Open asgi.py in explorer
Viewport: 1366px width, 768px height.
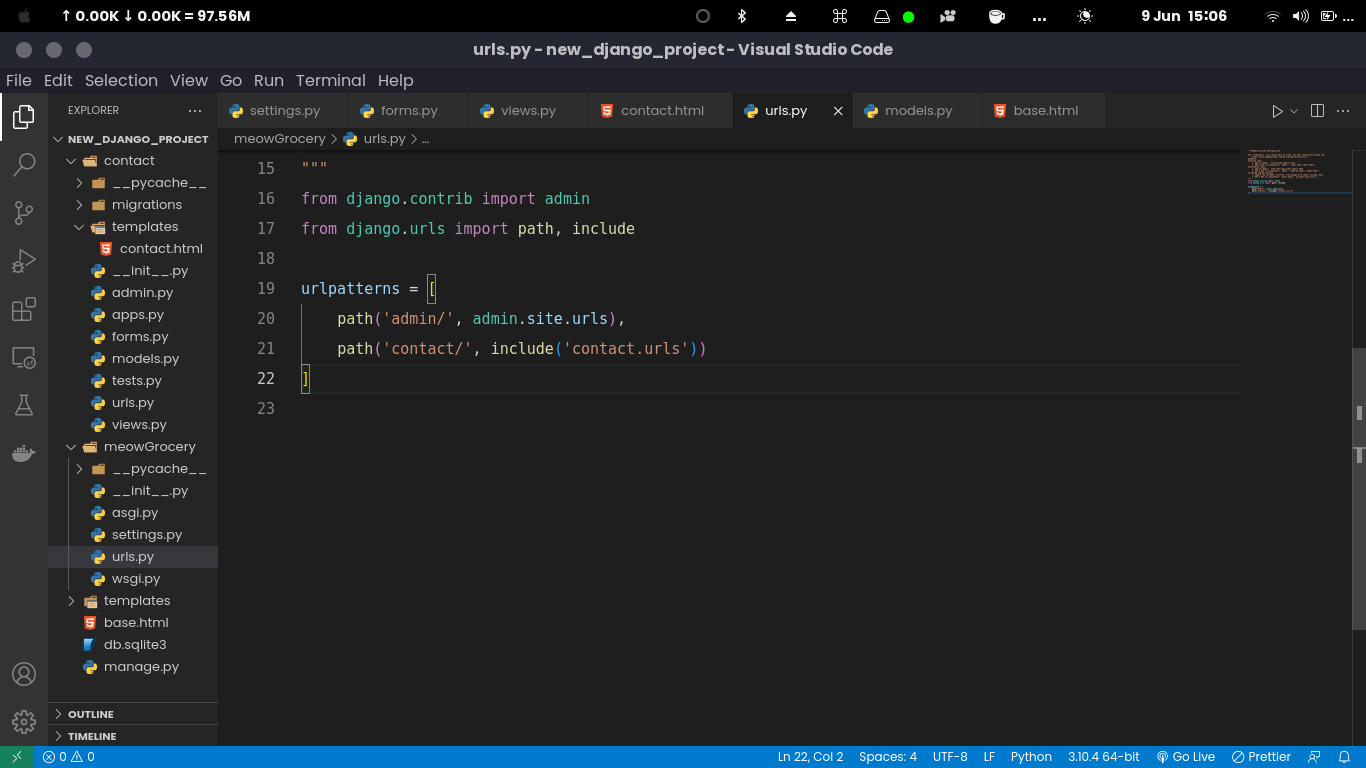tap(133, 513)
